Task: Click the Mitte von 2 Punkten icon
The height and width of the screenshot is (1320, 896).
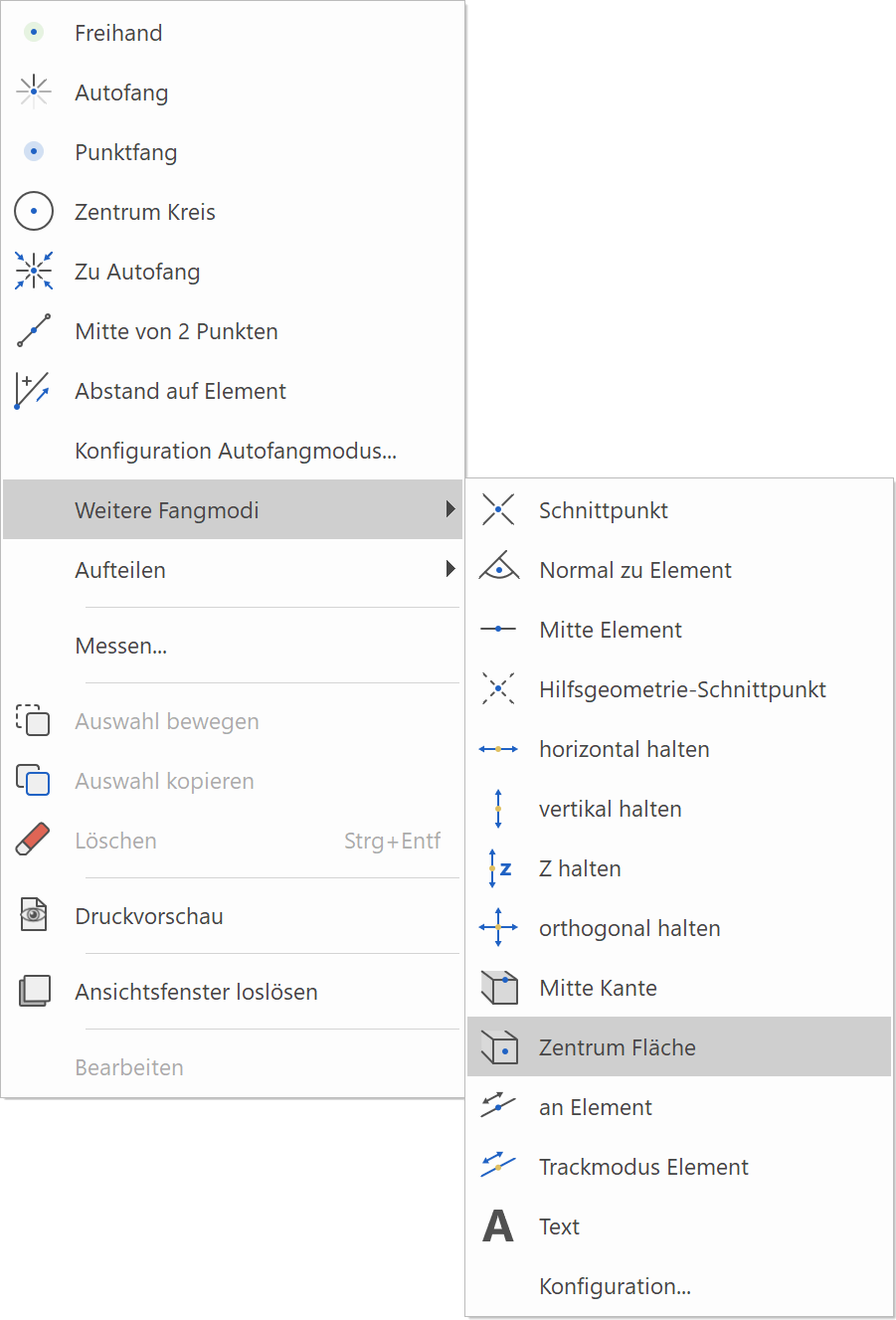Action: (x=34, y=331)
